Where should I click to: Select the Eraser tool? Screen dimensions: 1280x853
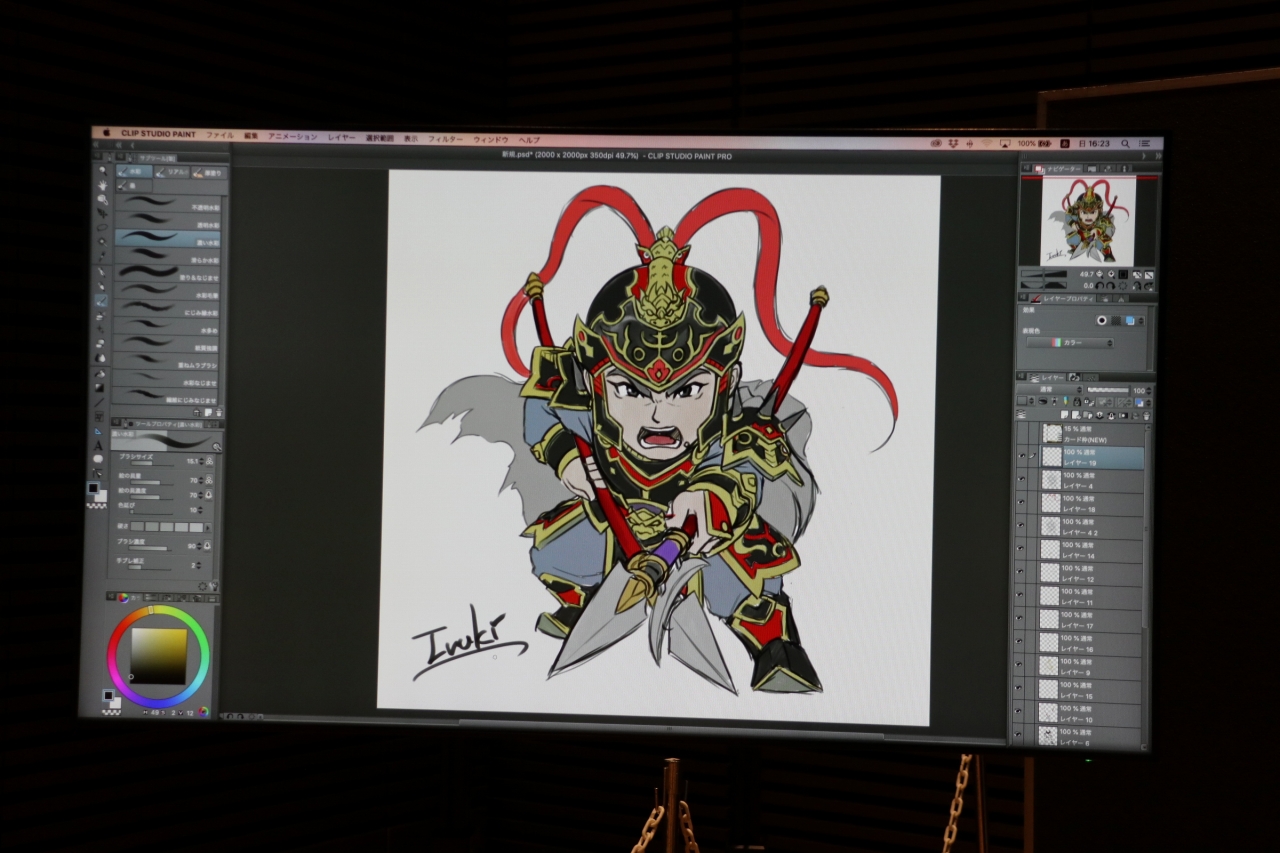(x=101, y=343)
